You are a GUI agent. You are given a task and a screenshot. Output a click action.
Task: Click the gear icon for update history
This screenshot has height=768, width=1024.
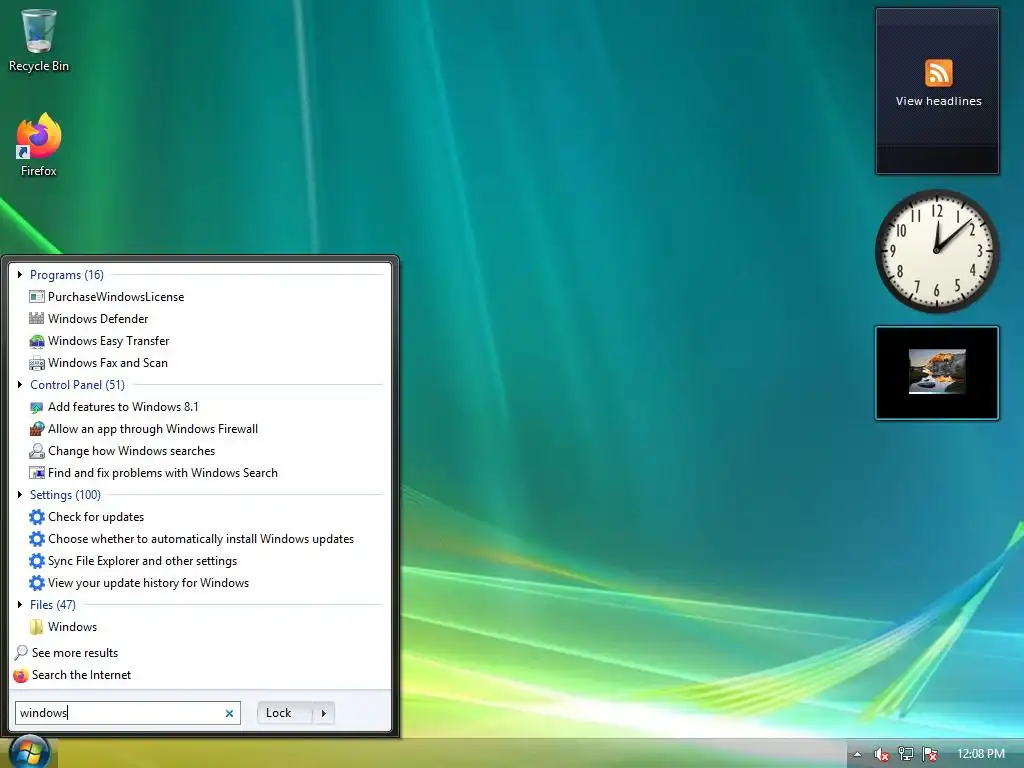pyautogui.click(x=37, y=583)
